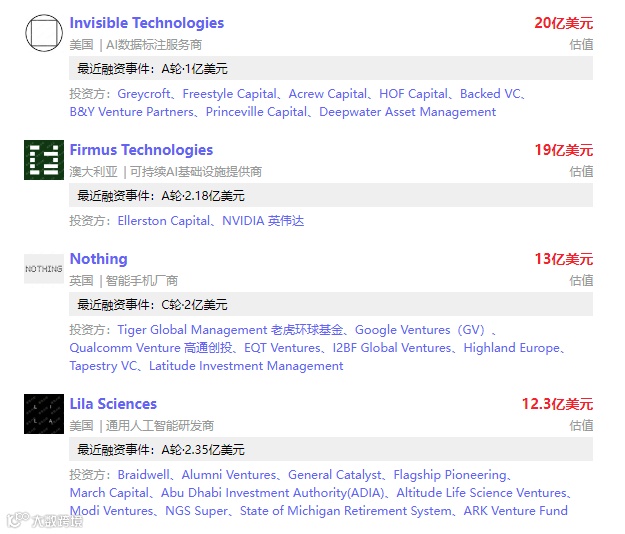
Task: Open the Lila Sciences title link
Action: coord(113,404)
